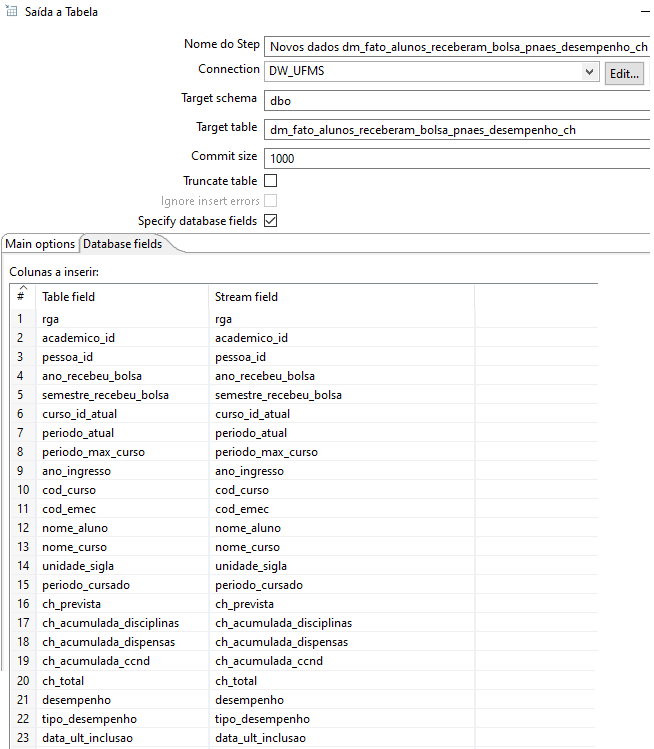This screenshot has width=654, height=749.
Task: Click the Stream field column header
Action: click(342, 297)
